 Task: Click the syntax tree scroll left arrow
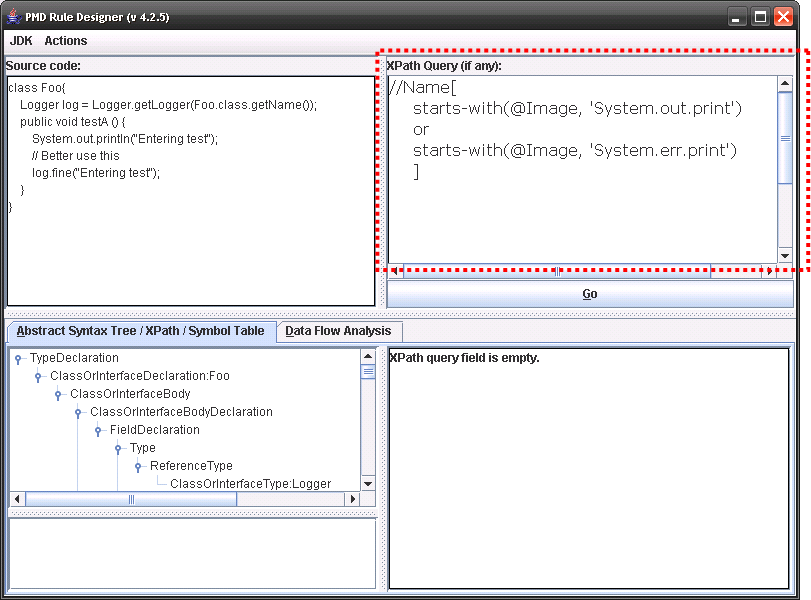[17, 498]
